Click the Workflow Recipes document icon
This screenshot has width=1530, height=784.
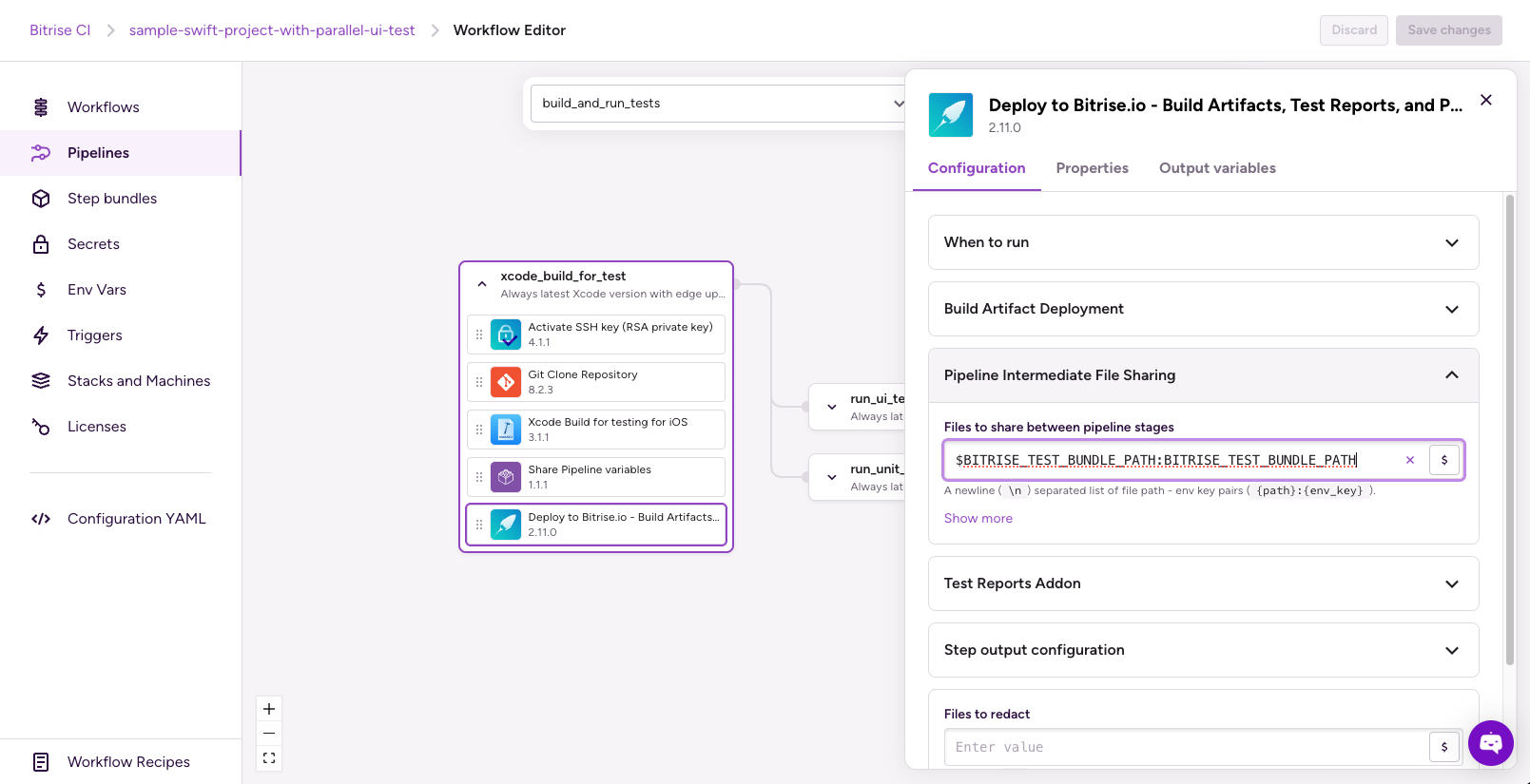tap(41, 762)
